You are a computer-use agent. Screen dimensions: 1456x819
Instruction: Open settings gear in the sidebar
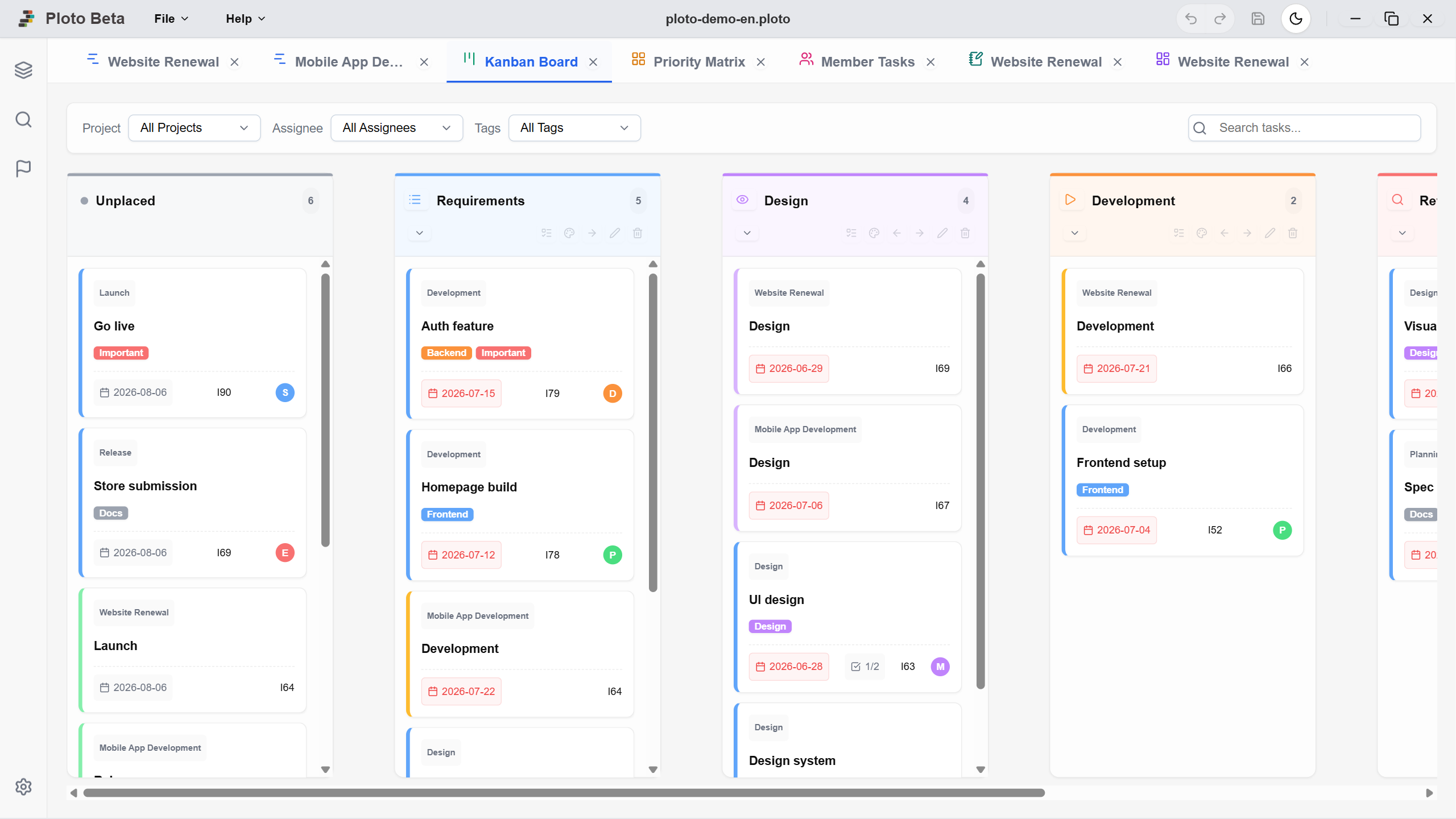[23, 787]
